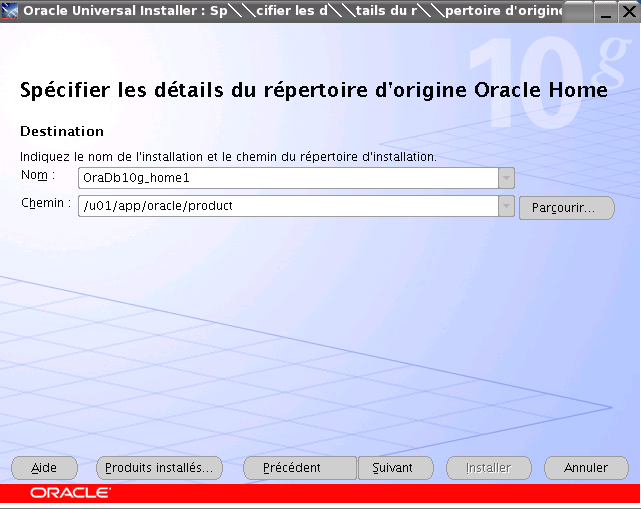The height and width of the screenshot is (509, 641).
Task: Open help with the Aide button
Action: [44, 468]
